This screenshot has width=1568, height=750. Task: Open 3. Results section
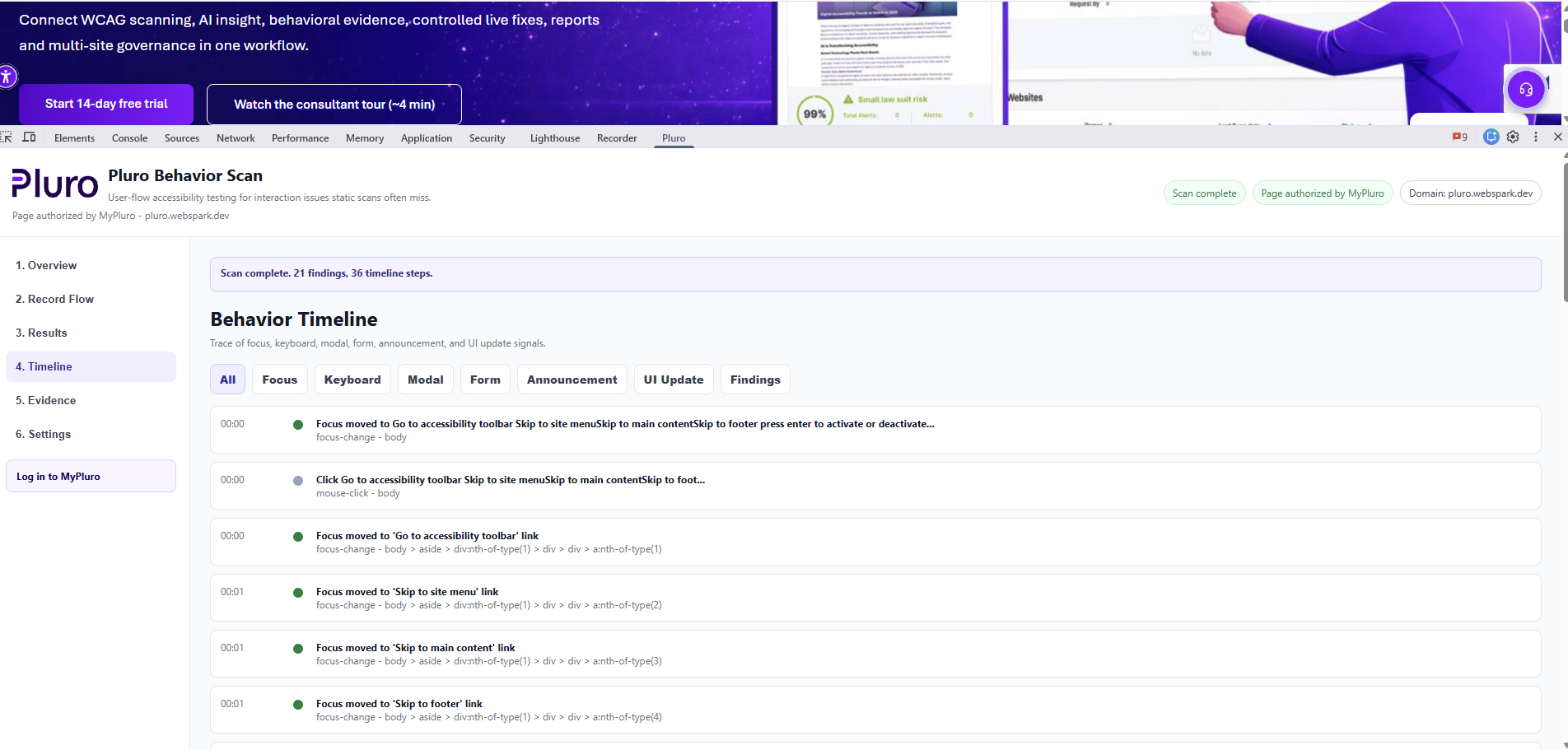coord(91,333)
